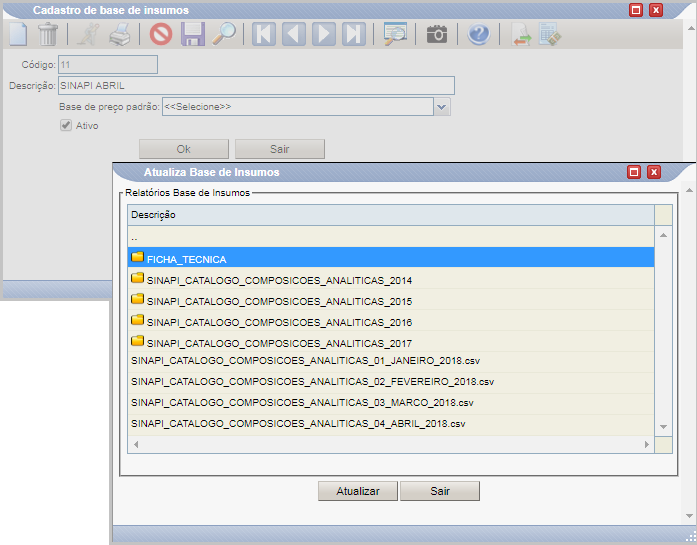Viewport: 697px width, 545px height.
Task: Click the Atualiza window outer scroll down arrow
Action: coord(689,516)
